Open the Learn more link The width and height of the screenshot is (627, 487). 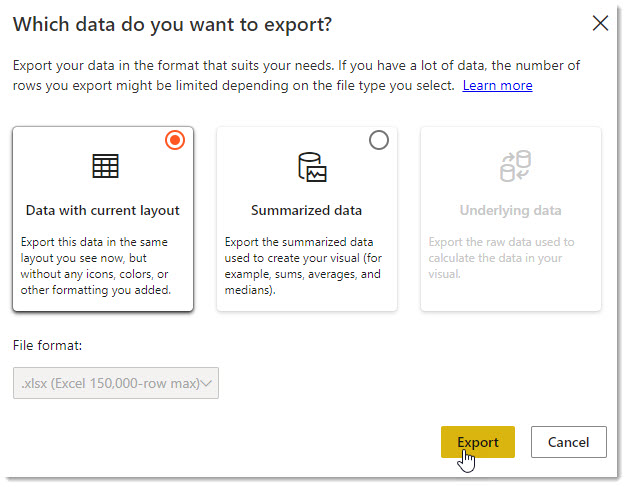(x=497, y=86)
